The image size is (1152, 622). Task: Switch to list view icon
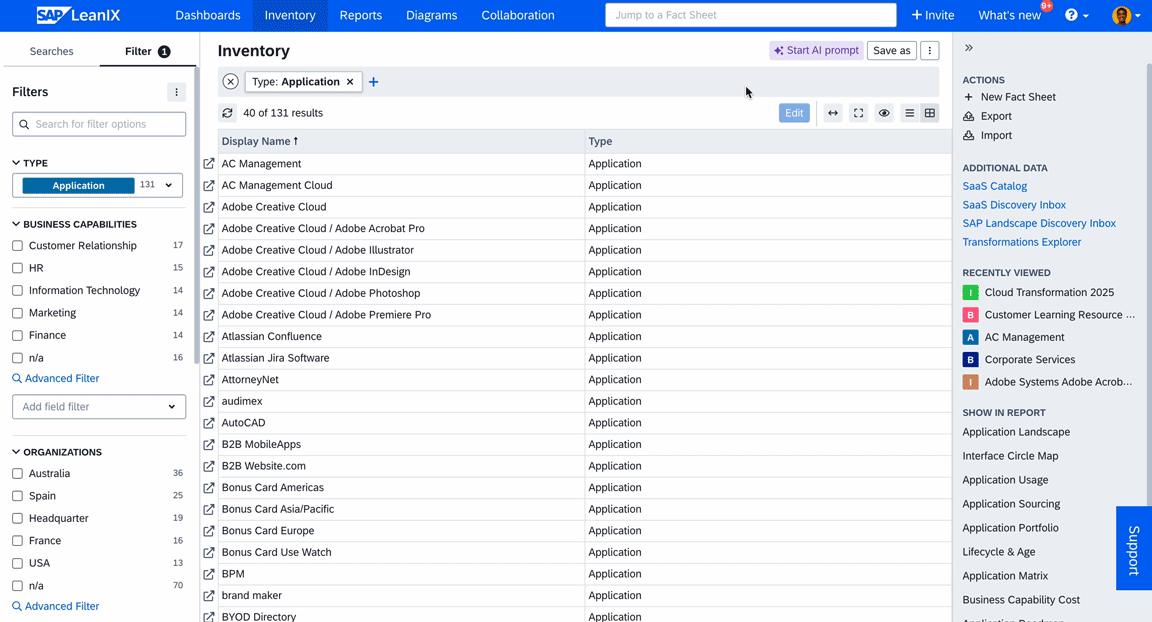pyautogui.click(x=910, y=113)
